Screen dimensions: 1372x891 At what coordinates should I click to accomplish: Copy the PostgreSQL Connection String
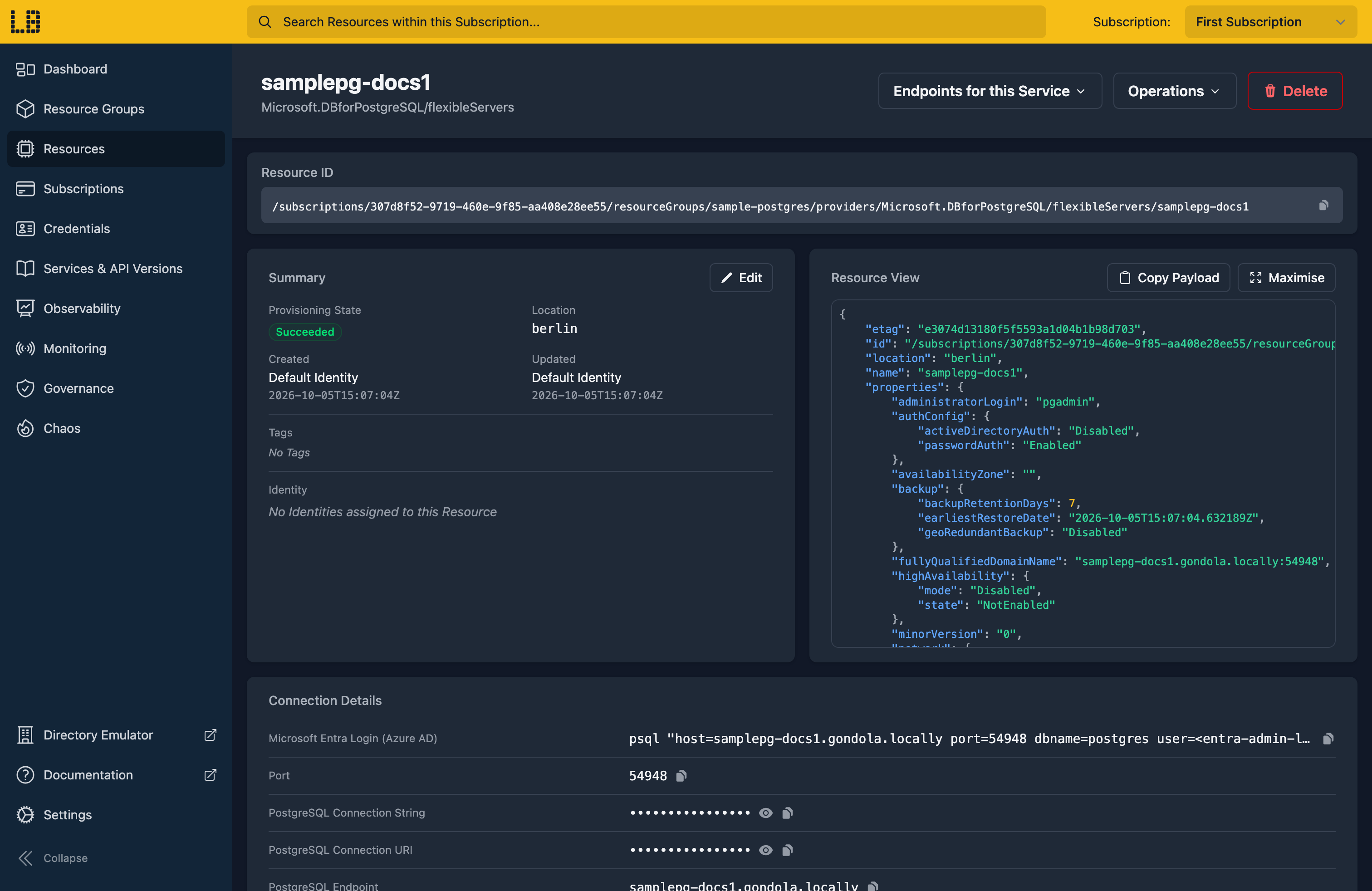pyautogui.click(x=788, y=813)
